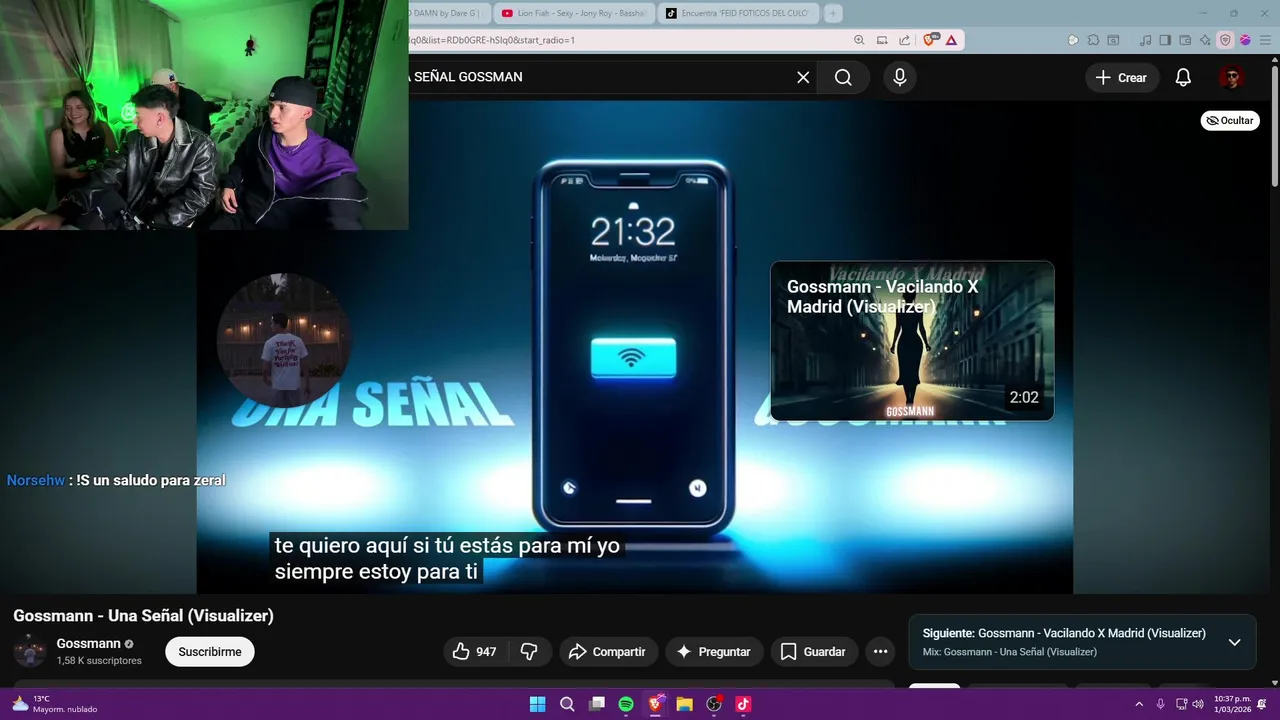Open the Preguntar AI button
Image resolution: width=1280 pixels, height=720 pixels.
coord(714,651)
